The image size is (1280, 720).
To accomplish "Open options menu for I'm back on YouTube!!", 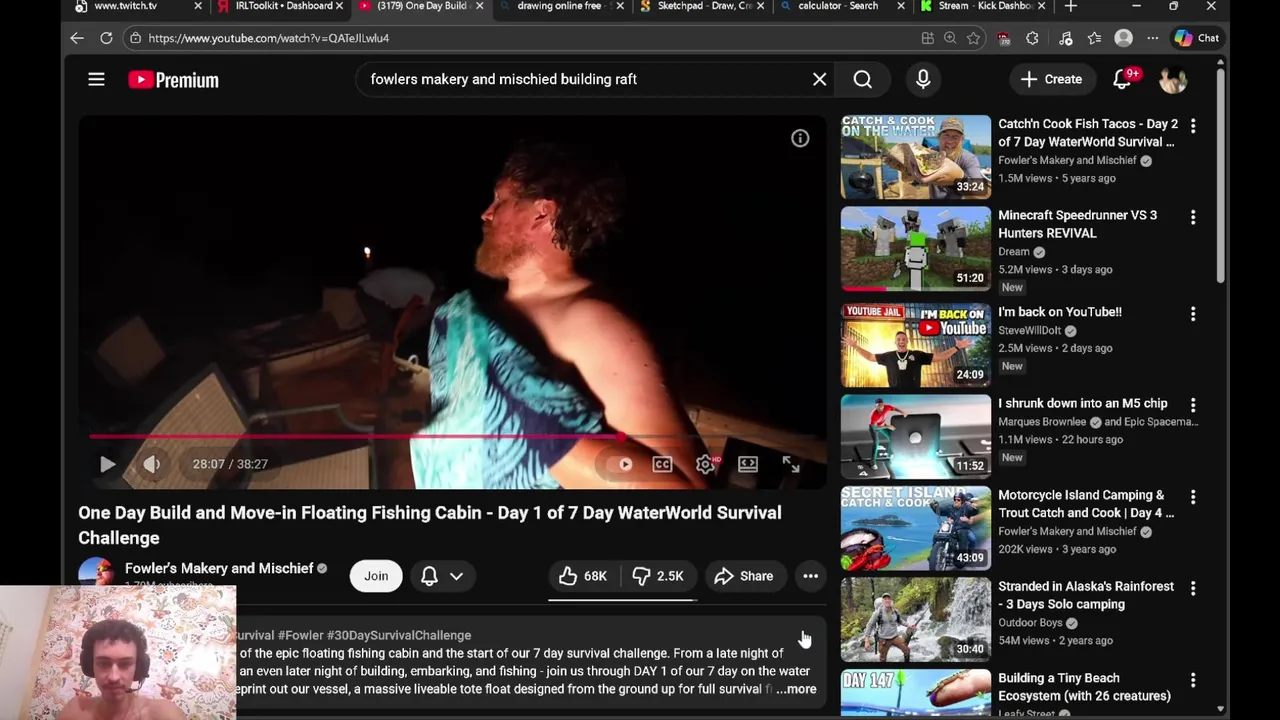I will (1193, 314).
